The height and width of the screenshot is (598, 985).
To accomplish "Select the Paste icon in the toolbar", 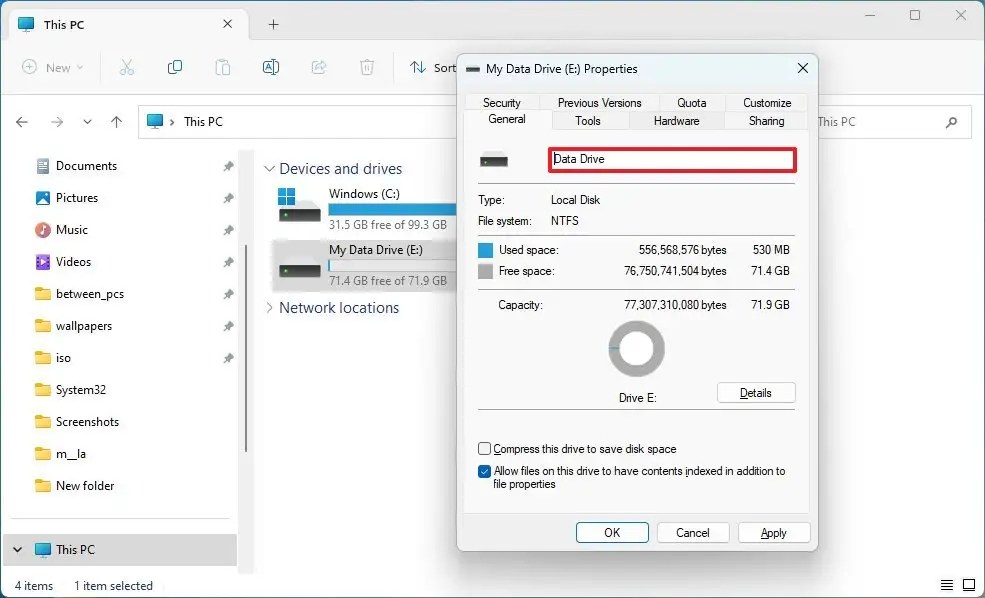I will click(x=223, y=67).
